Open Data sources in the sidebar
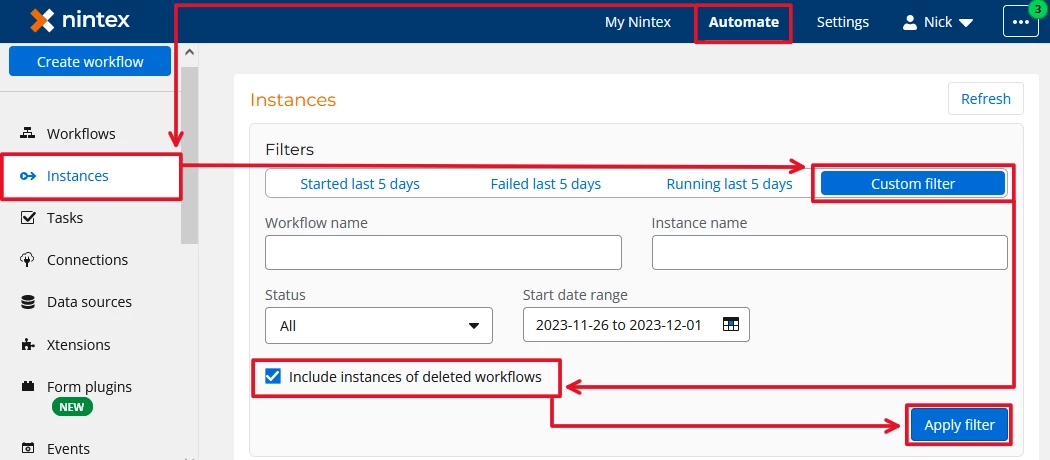1050x460 pixels. point(89,302)
